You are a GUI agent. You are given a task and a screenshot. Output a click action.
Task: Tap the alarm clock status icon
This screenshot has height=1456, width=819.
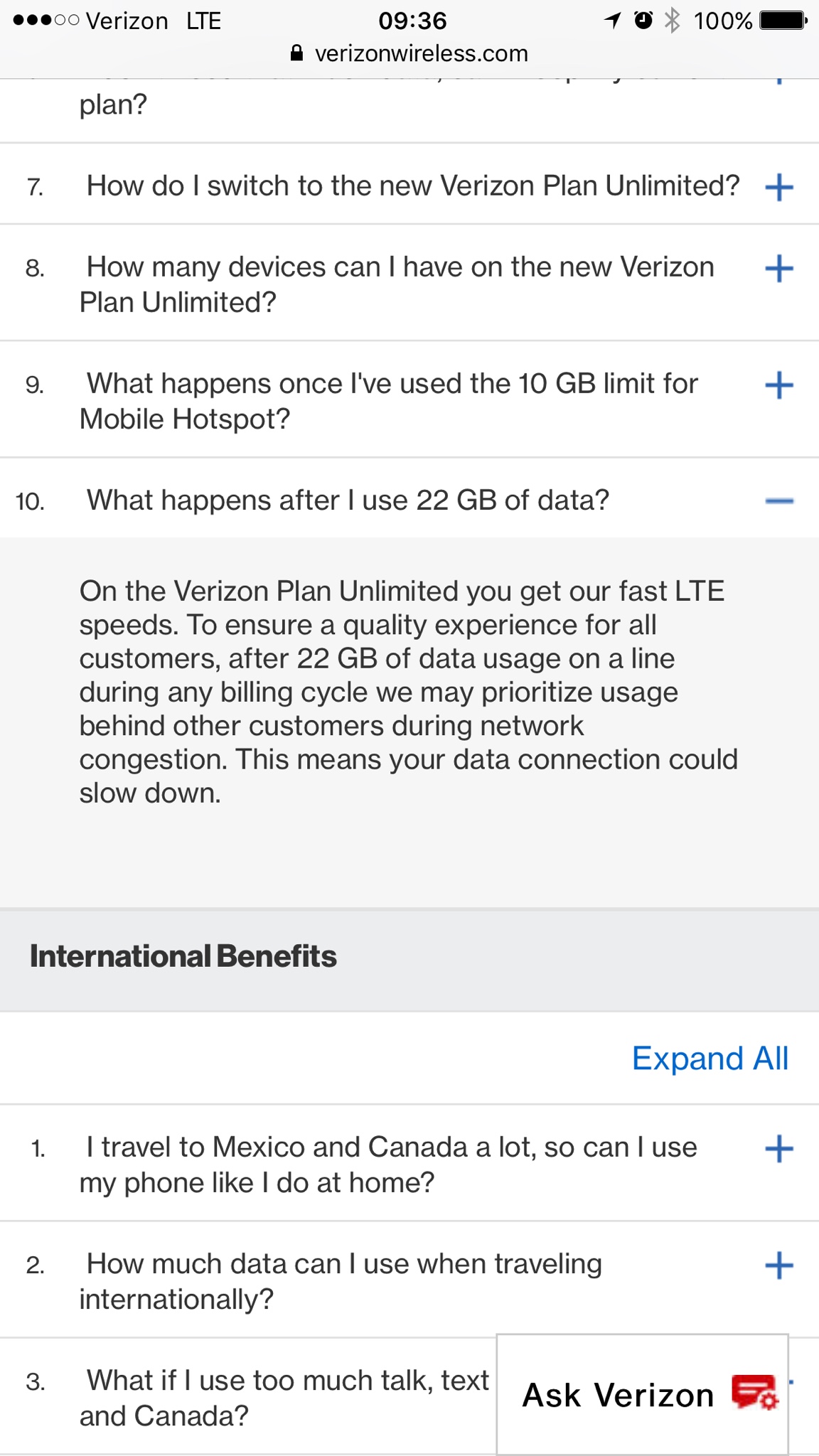643,21
